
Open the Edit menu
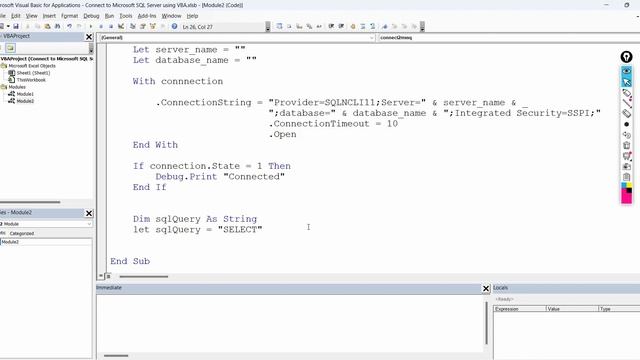tap(16, 16)
